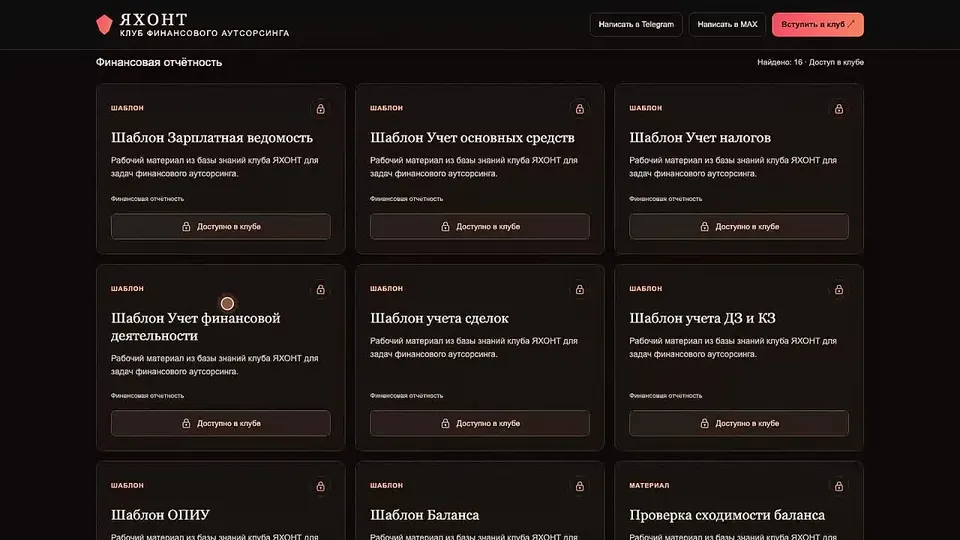Open Шаблон учета сделок title
This screenshot has width=960, height=540.
[x=439, y=318]
